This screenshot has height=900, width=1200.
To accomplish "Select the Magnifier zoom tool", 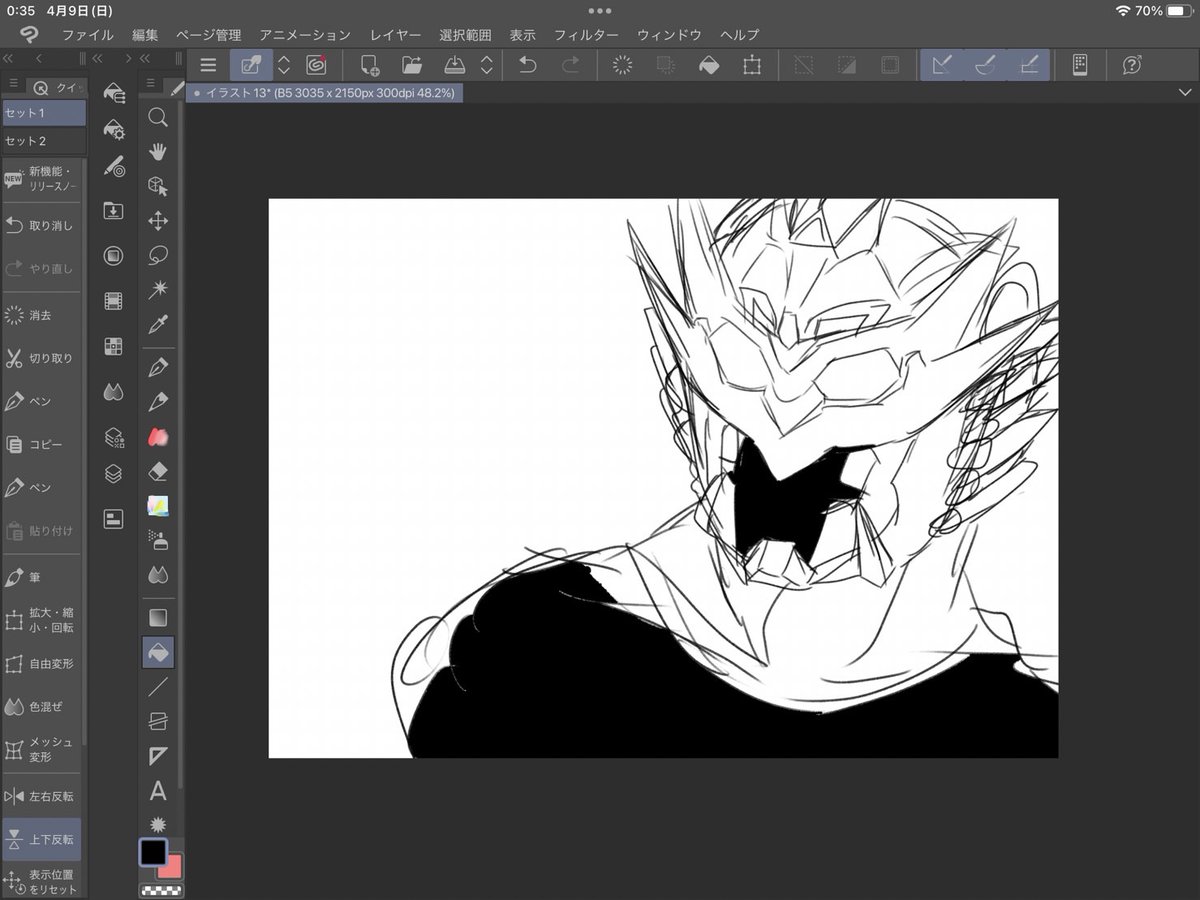I will 158,117.
